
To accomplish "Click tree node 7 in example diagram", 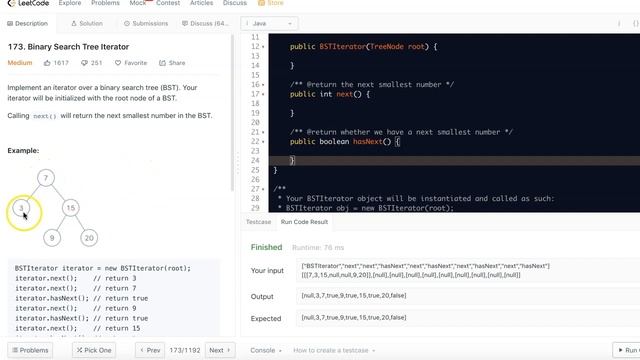I will (46, 178).
